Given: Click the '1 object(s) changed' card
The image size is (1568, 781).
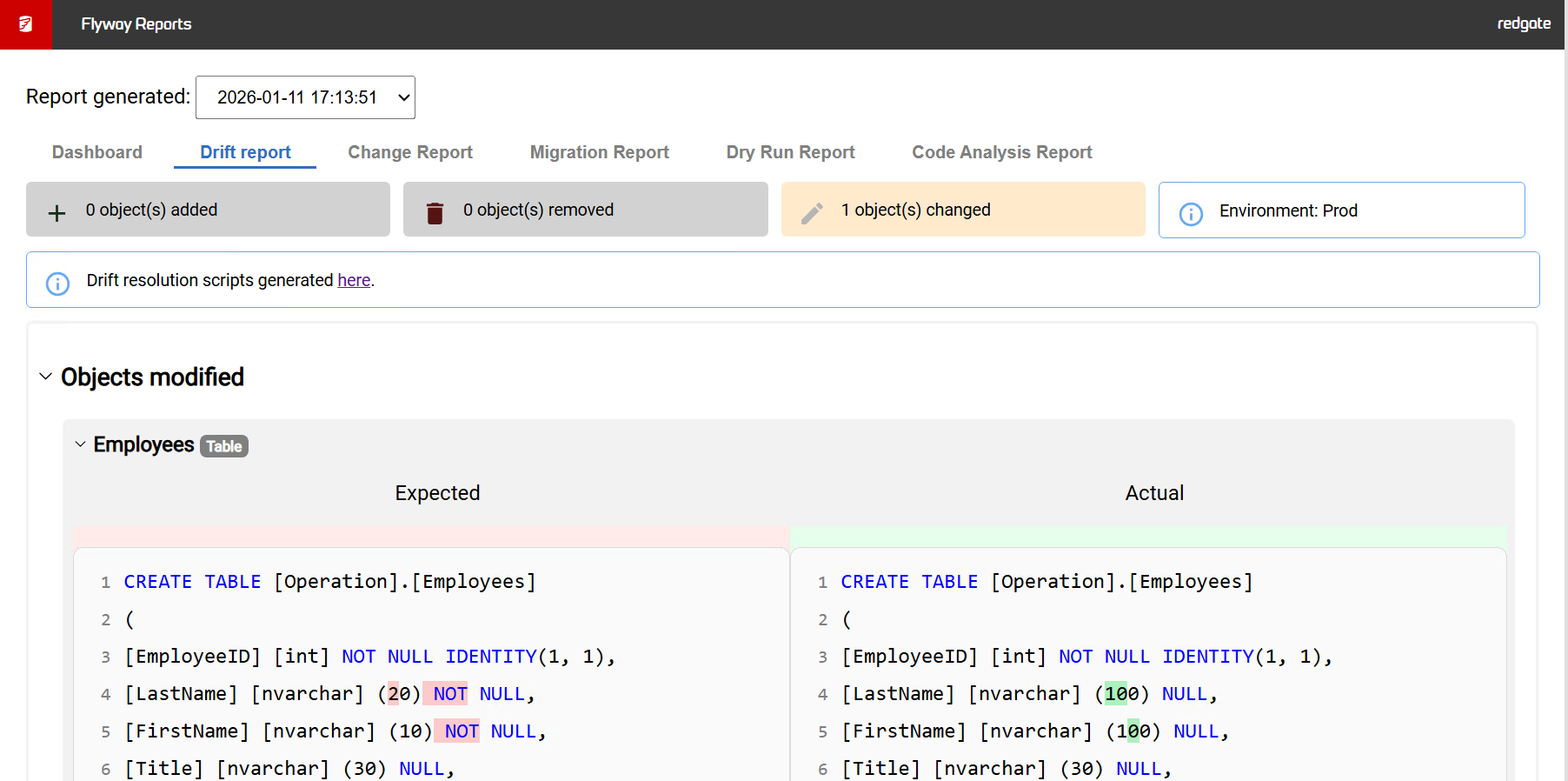Looking at the screenshot, I should click(x=962, y=210).
